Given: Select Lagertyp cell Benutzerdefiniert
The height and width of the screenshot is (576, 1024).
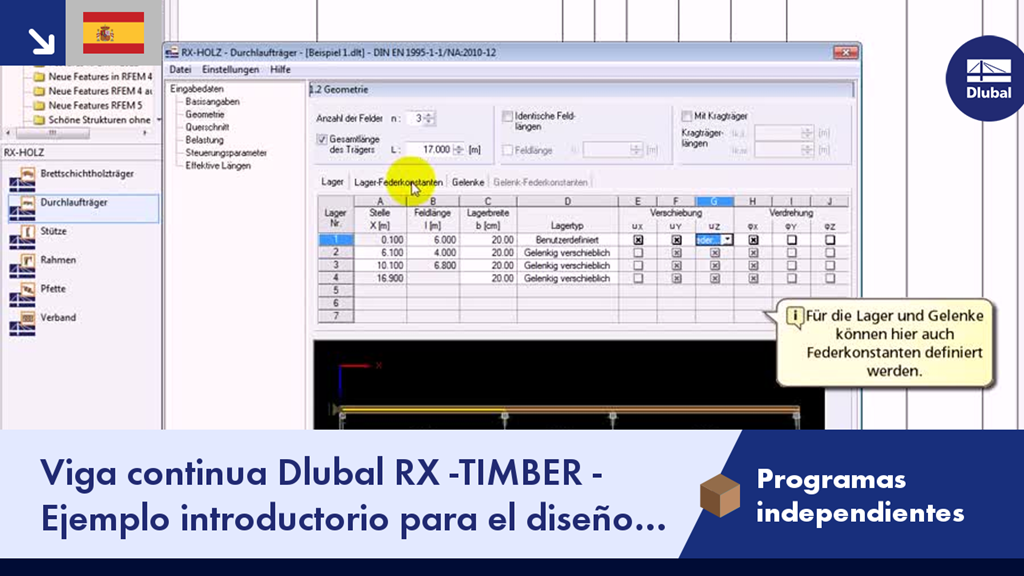Looking at the screenshot, I should coord(567,240).
